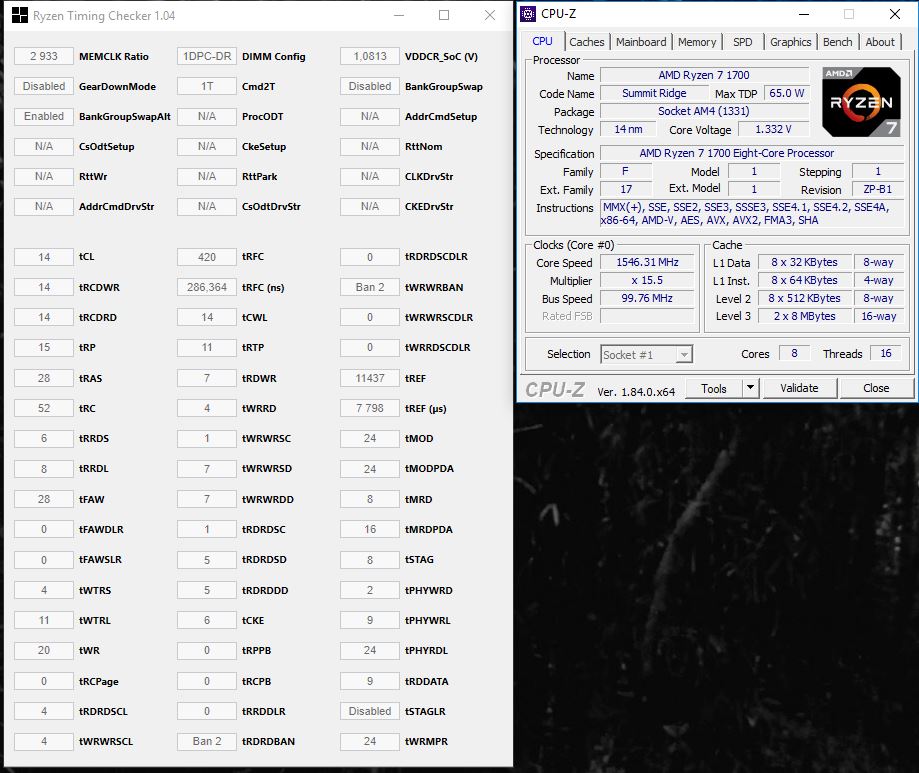Click the BankGroupSwapAlt Enabled field
Screen dimensions: 919x773
coord(44,116)
